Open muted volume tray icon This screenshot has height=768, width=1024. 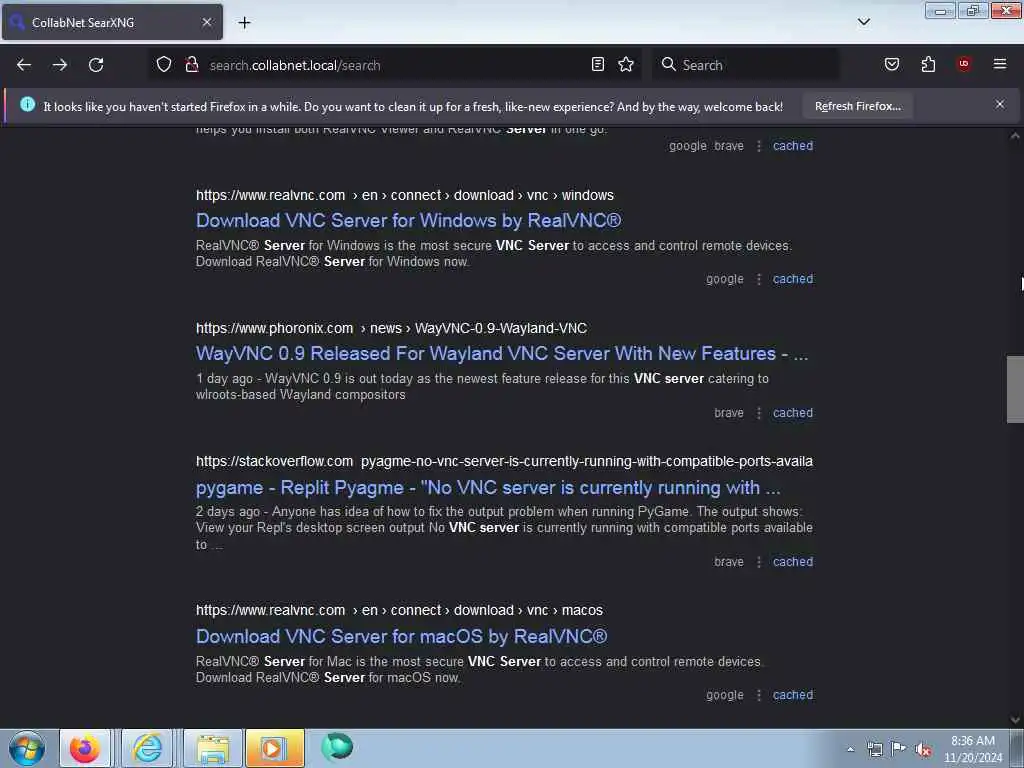coord(923,750)
